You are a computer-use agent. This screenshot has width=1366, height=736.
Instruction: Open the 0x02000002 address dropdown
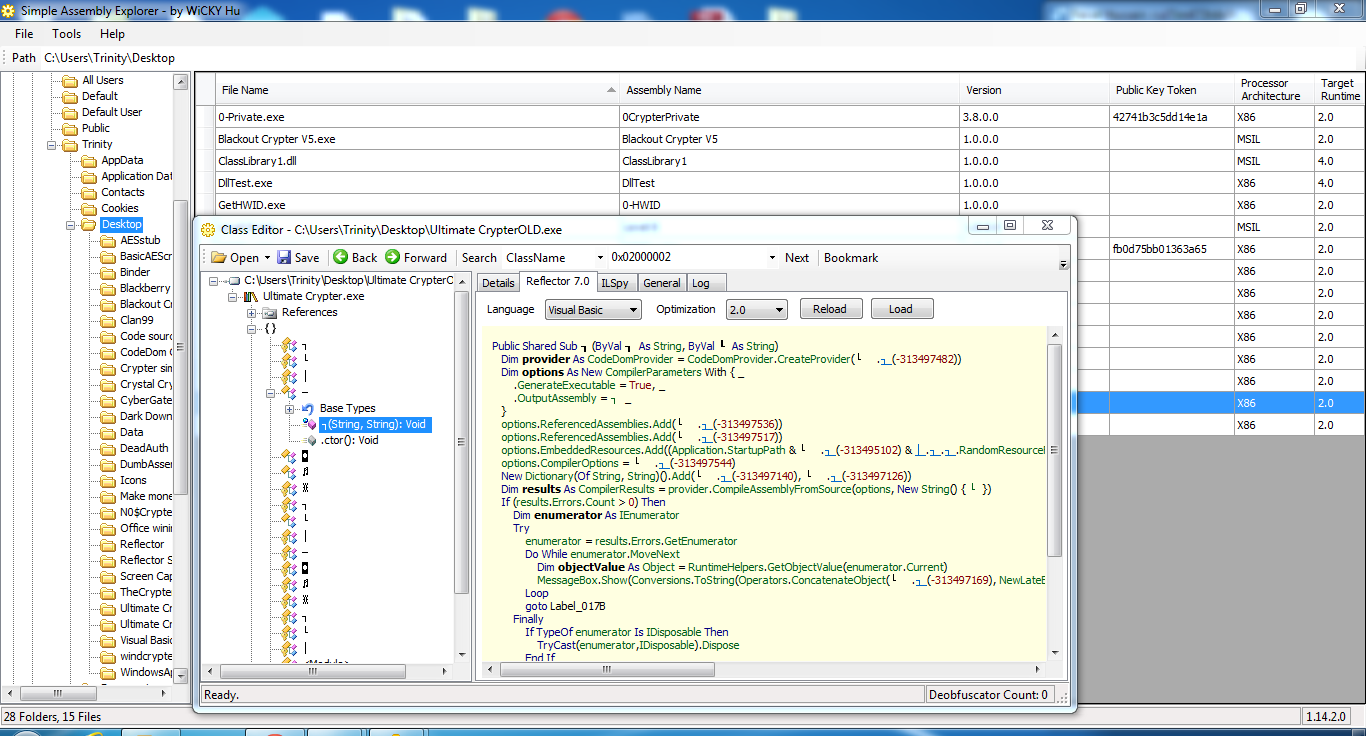click(x=770, y=257)
